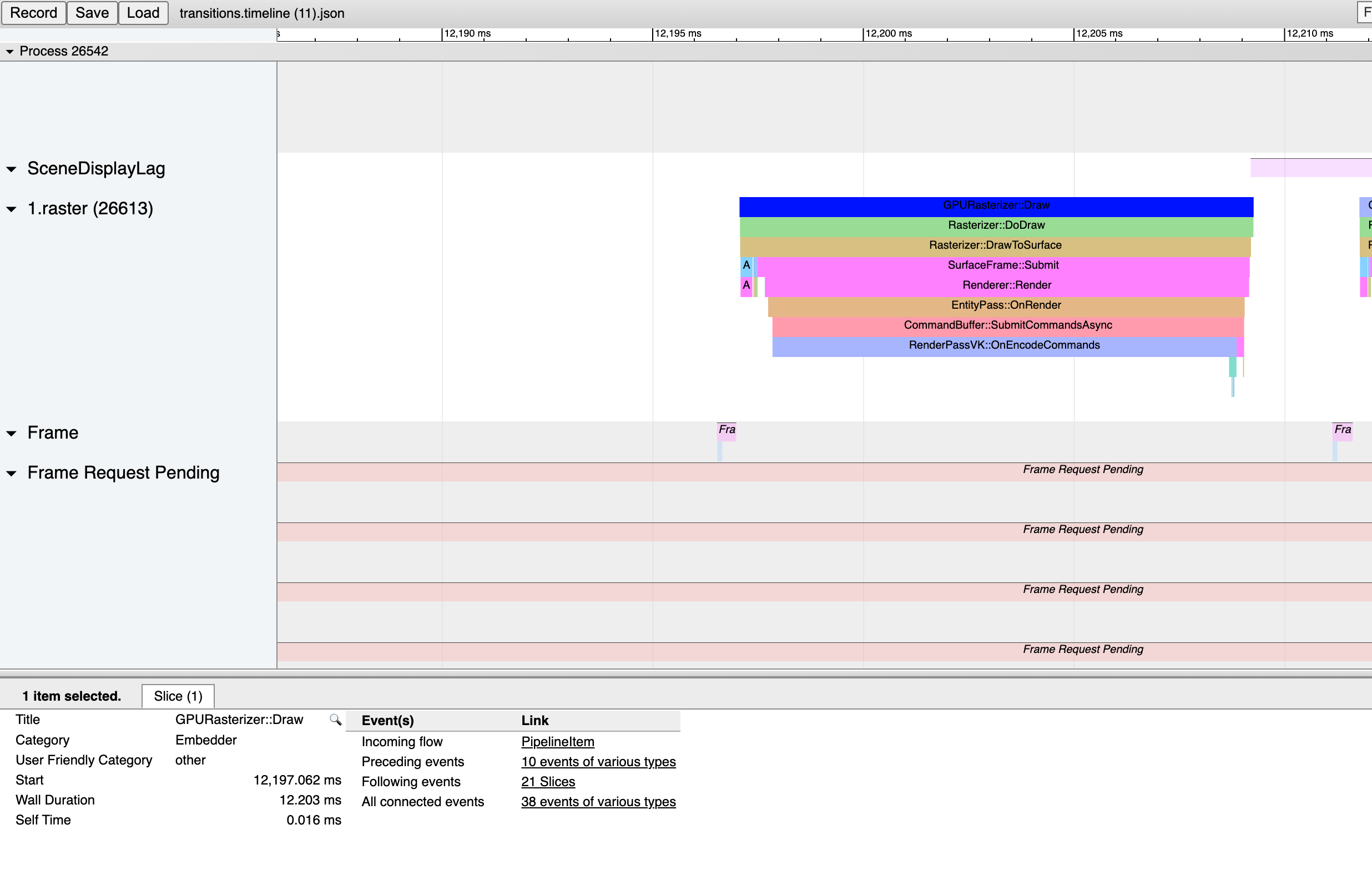
Task: Select the Renderer::Render slice
Action: point(1006,284)
